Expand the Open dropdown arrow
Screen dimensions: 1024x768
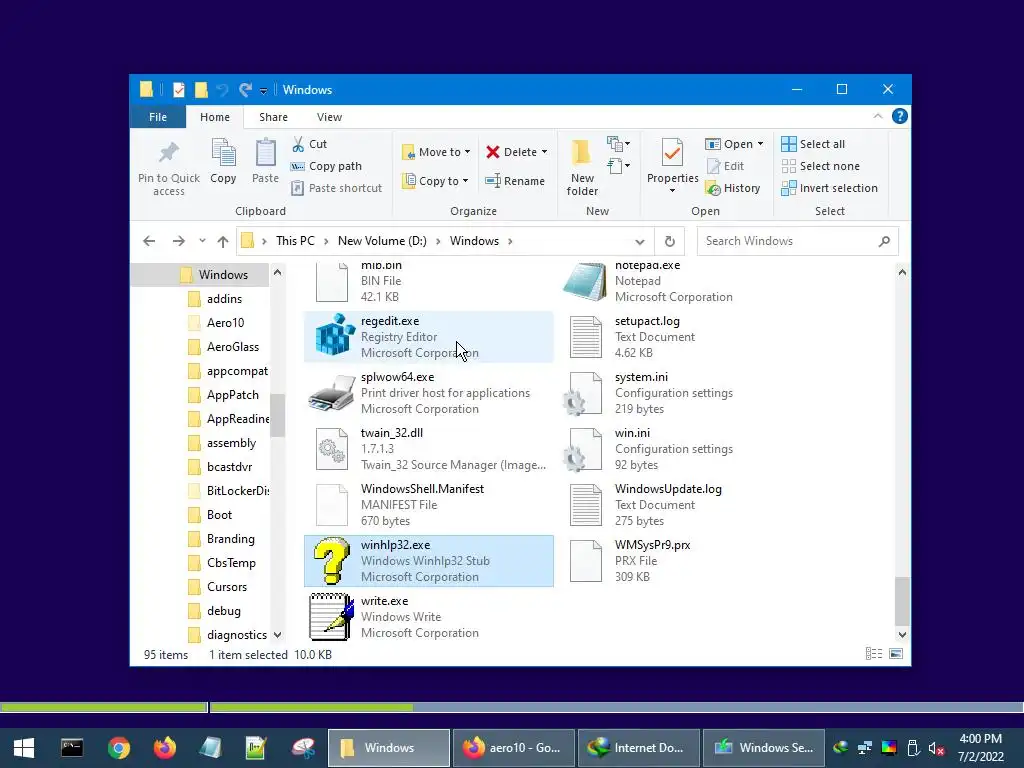click(x=760, y=144)
